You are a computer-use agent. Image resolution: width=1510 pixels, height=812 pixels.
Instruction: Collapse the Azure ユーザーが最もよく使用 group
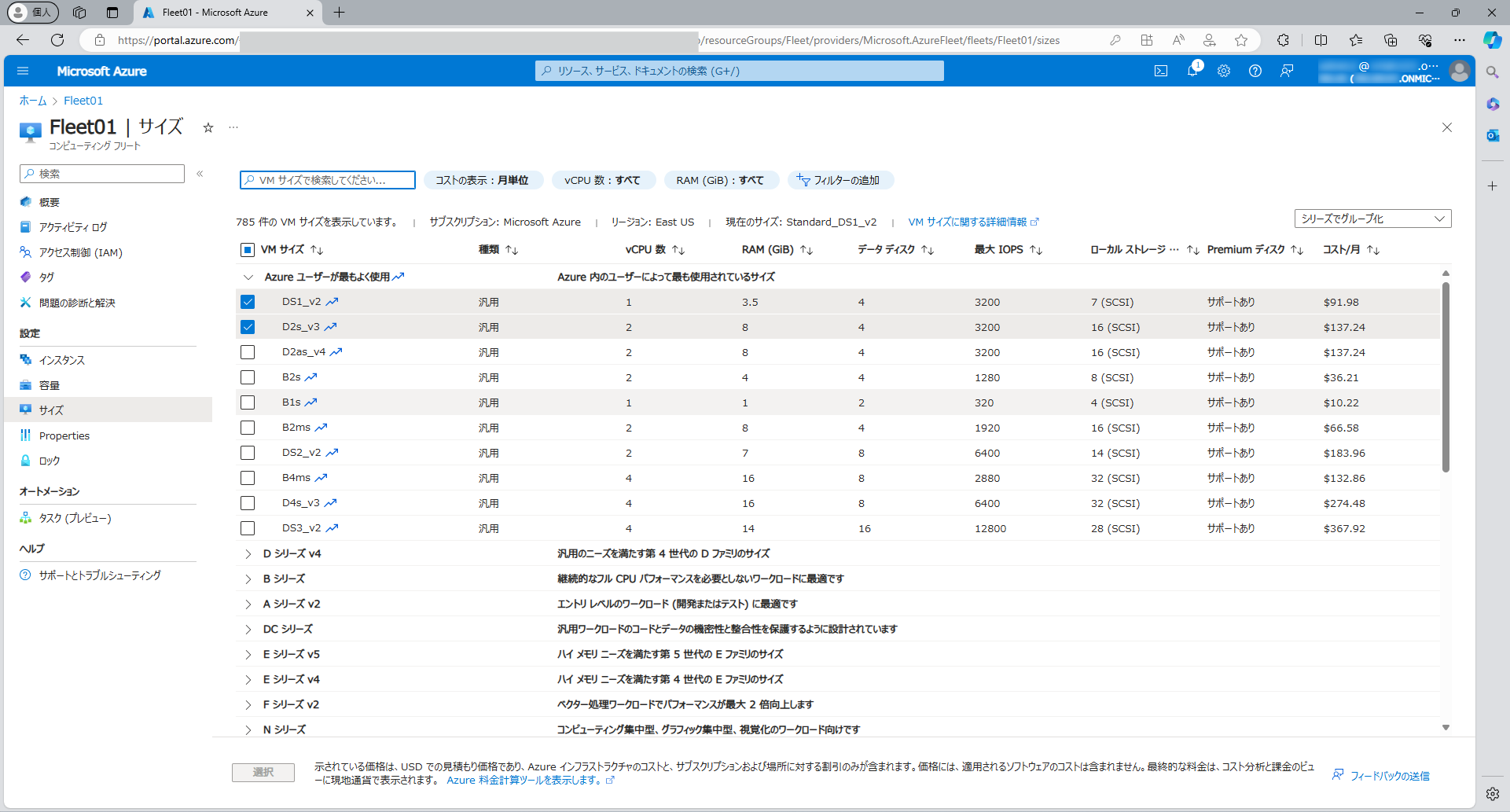248,277
